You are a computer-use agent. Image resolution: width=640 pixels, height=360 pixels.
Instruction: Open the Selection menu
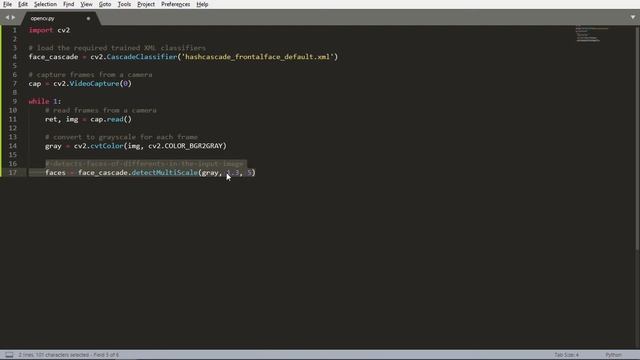45,4
